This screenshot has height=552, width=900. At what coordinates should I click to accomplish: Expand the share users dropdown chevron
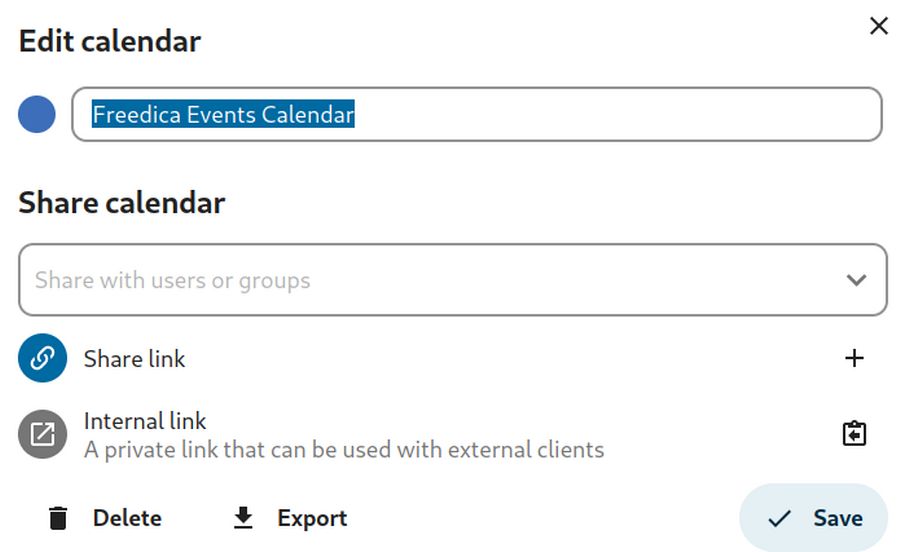(x=856, y=281)
